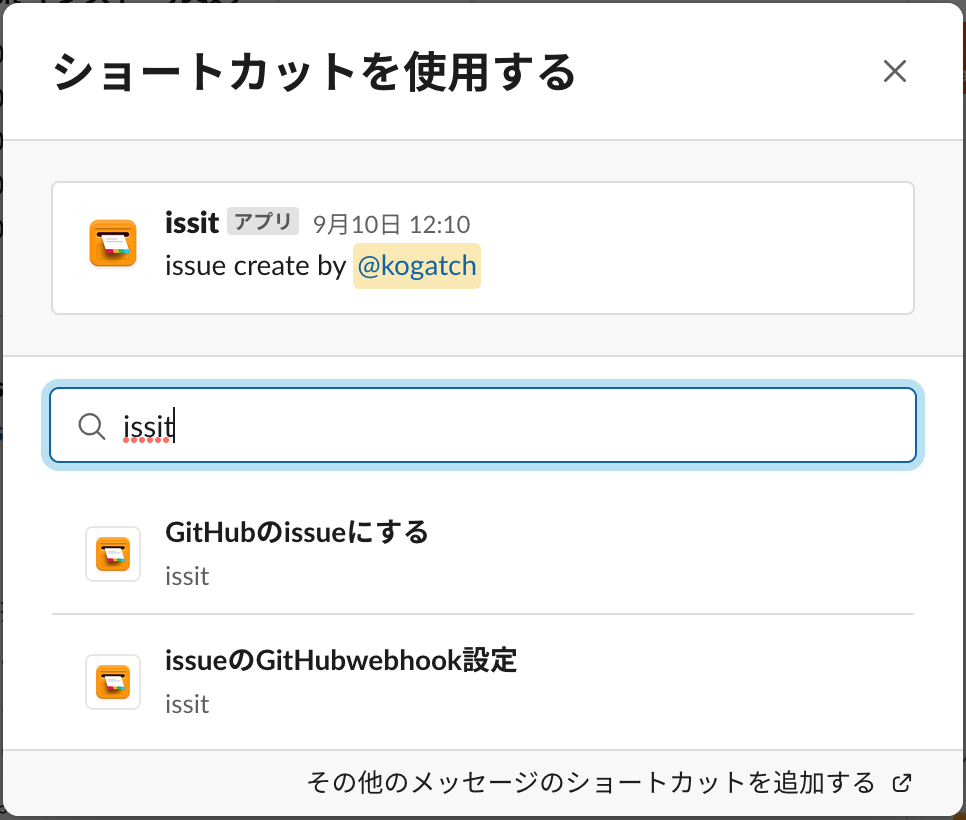Viewport: 966px width, 820px height.
Task: Click the issit subtitle under issueのGitHubwebhook設定
Action: pos(187,705)
